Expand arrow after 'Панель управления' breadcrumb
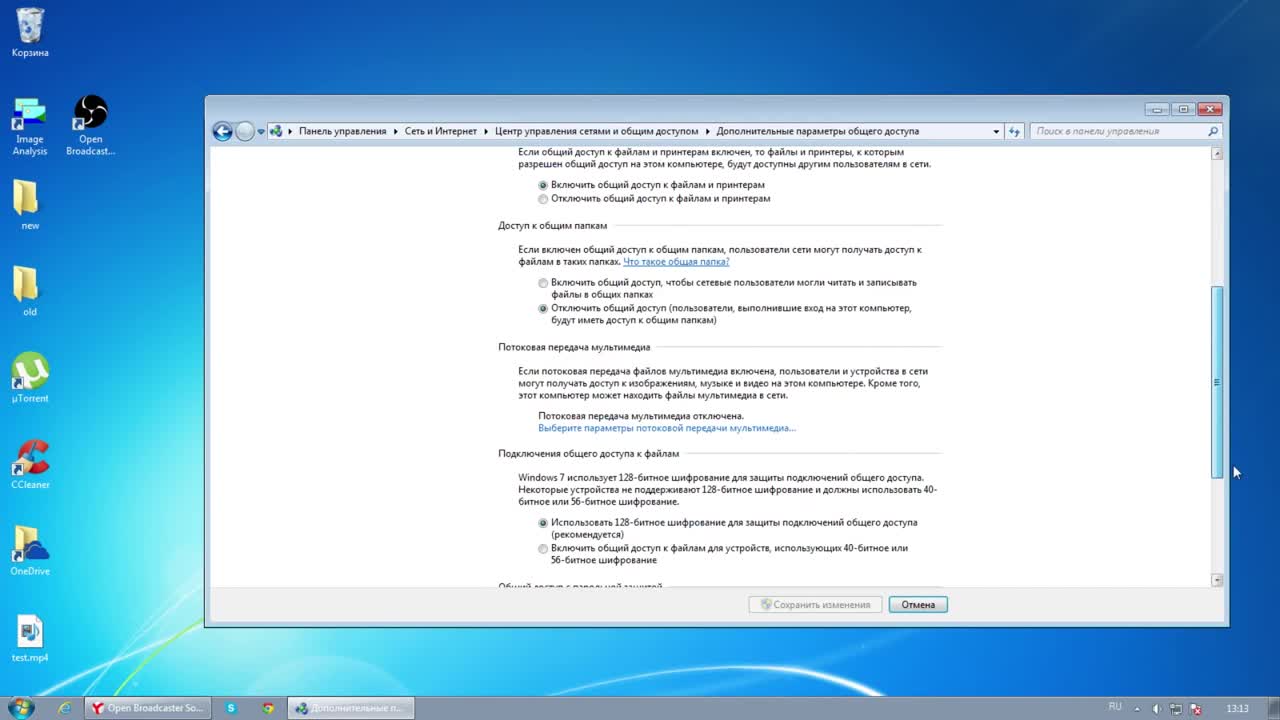Image resolution: width=1280 pixels, height=720 pixels. 395,131
